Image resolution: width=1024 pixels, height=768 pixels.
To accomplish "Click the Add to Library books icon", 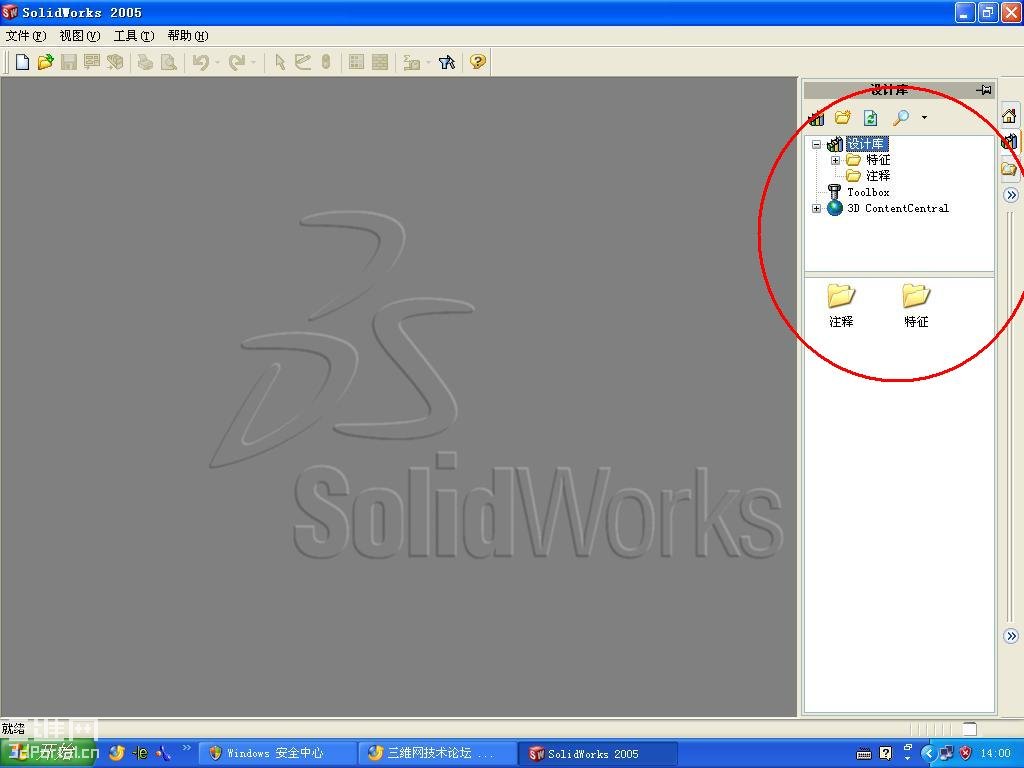I will pyautogui.click(x=816, y=118).
